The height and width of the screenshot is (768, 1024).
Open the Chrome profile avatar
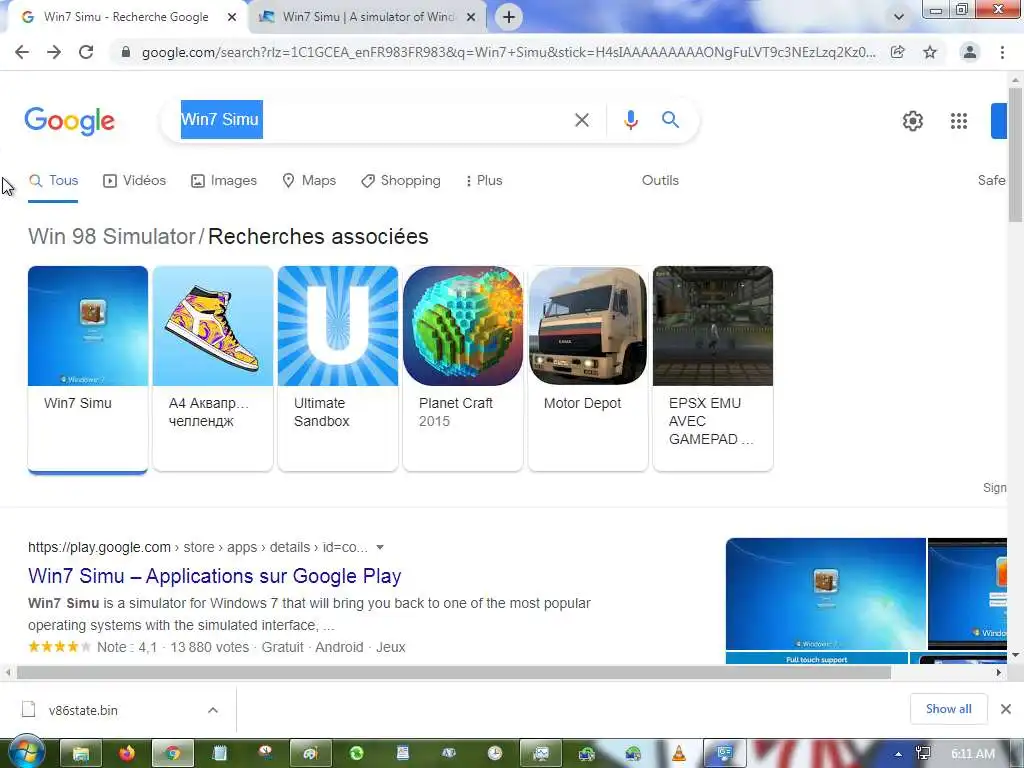(970, 52)
